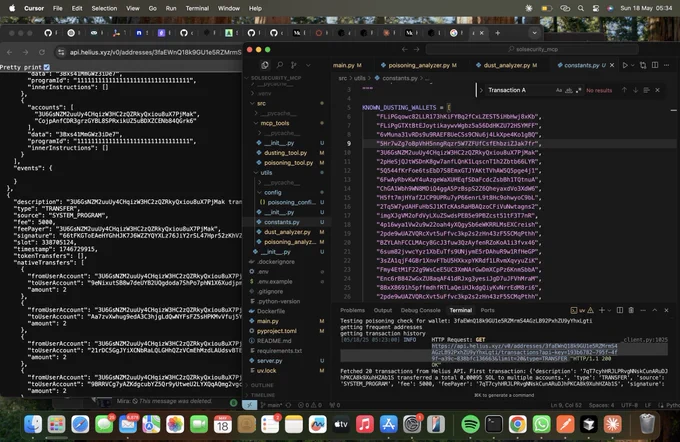Open Ln 9, Col 52 go-to-line status item
The height and width of the screenshot is (442, 680).
click(x=566, y=405)
